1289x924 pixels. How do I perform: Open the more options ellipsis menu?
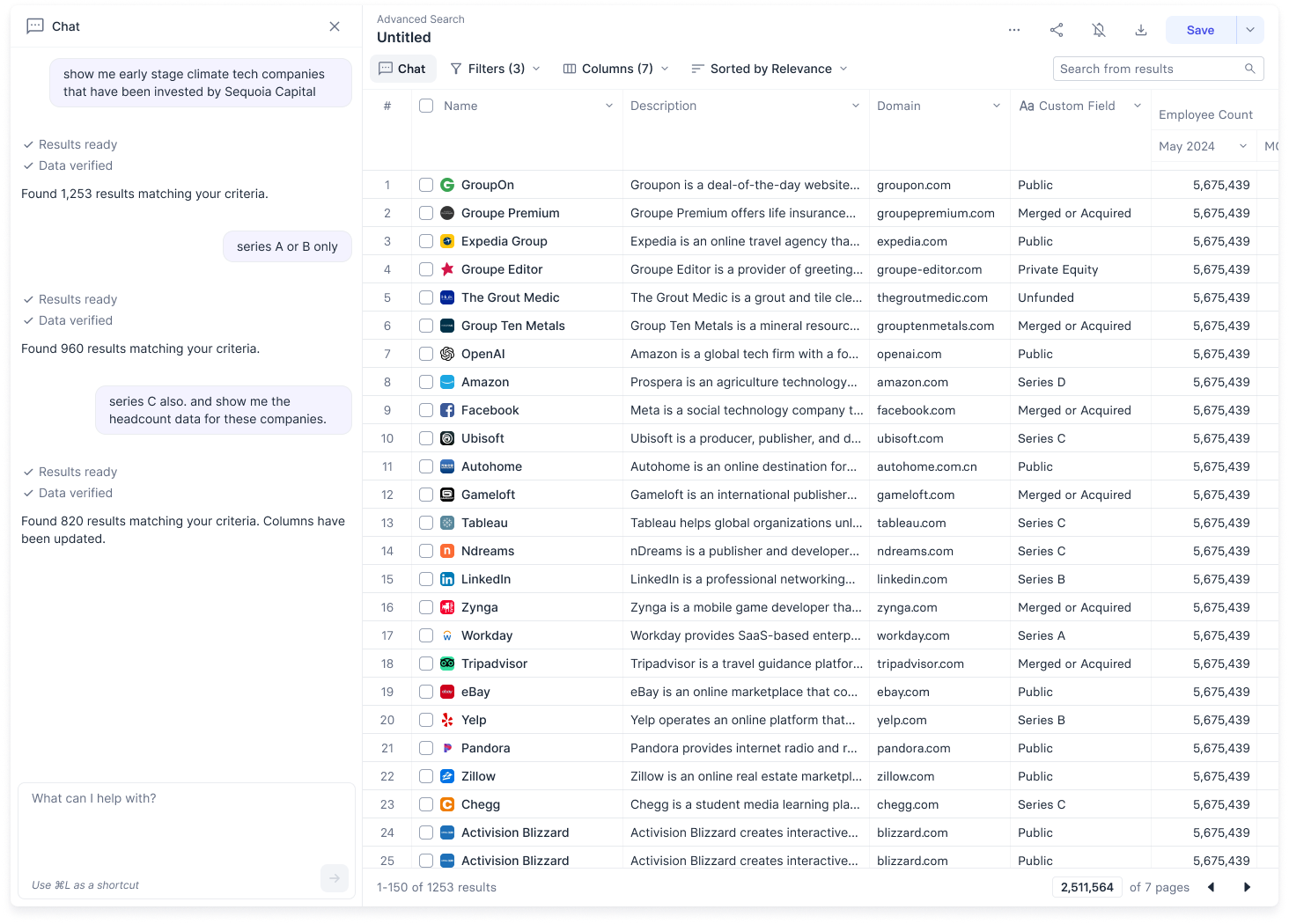coord(1014,30)
